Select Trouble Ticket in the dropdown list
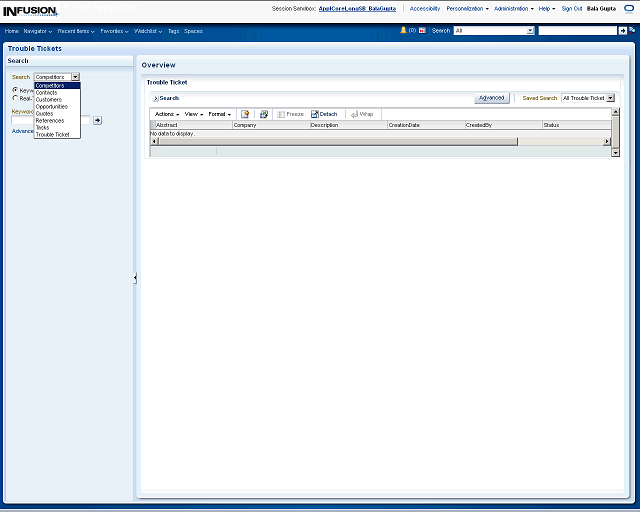This screenshot has height=512, width=640. [57, 134]
